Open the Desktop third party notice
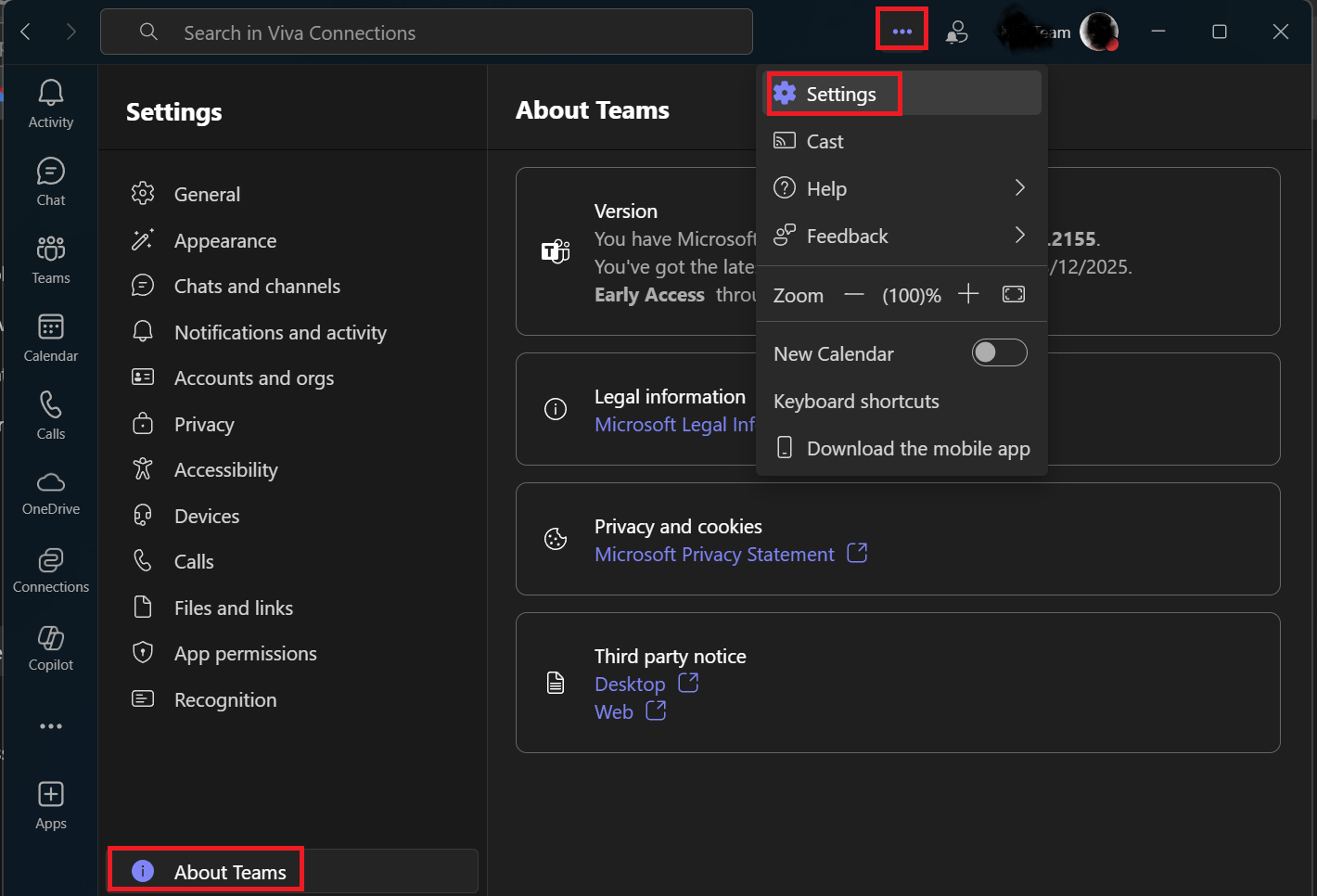This screenshot has width=1317, height=896. pyautogui.click(x=630, y=683)
